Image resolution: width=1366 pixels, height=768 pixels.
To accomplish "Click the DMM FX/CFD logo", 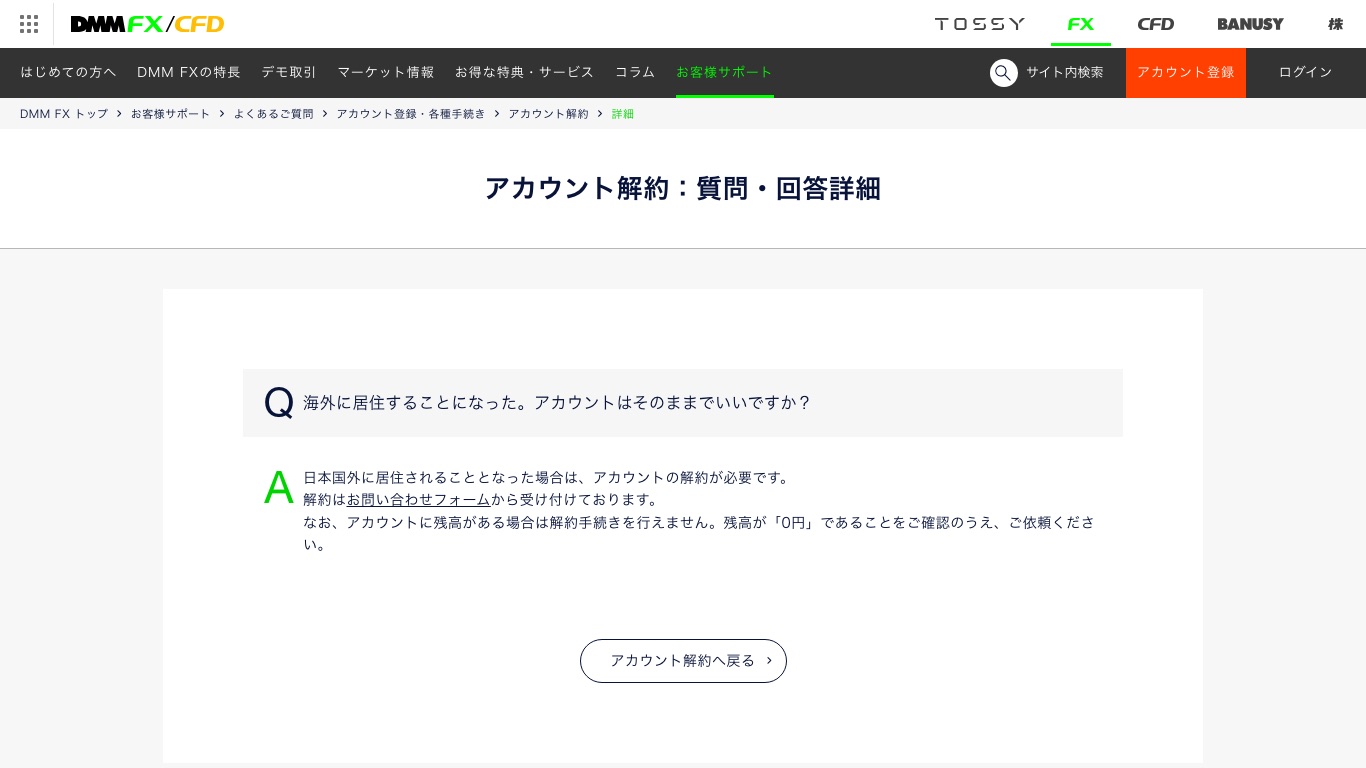I will tap(147, 24).
